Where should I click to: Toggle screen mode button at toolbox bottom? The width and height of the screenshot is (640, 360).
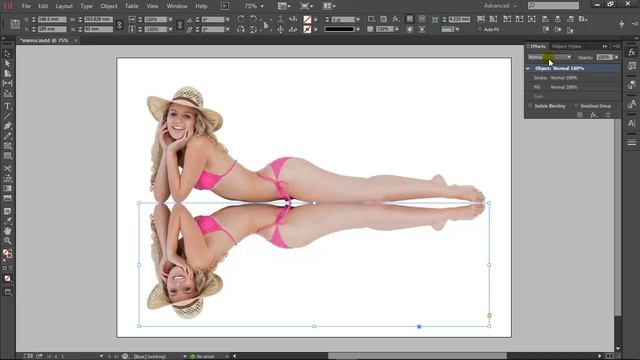click(7, 292)
